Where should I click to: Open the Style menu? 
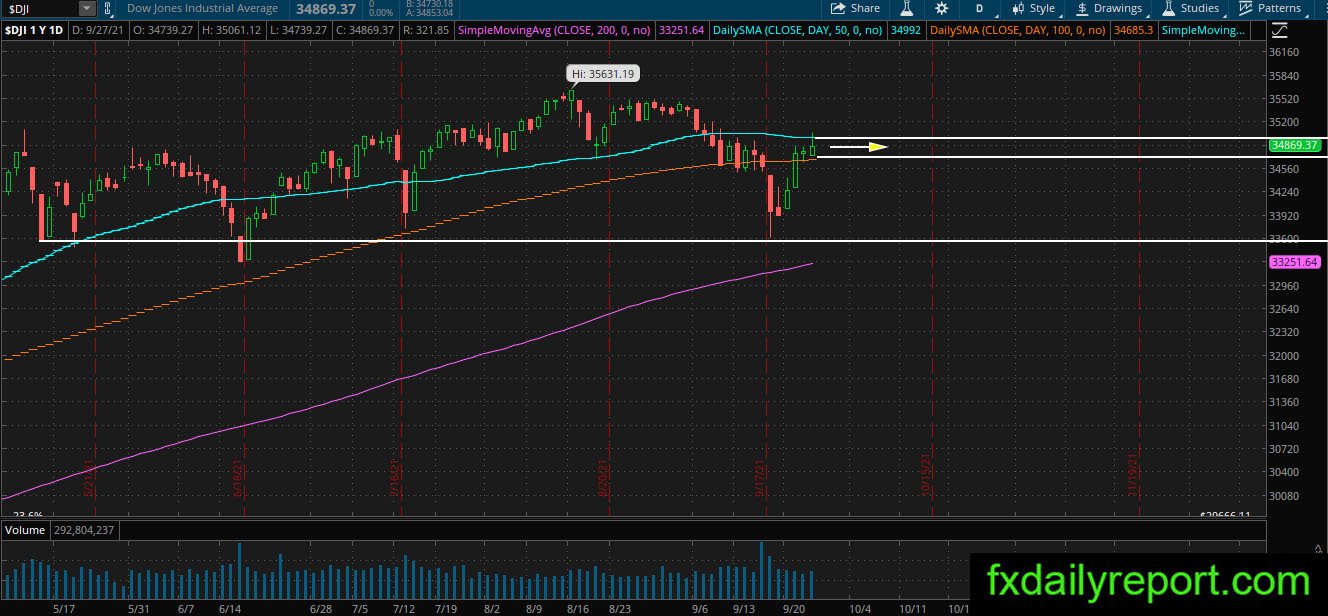click(1035, 8)
